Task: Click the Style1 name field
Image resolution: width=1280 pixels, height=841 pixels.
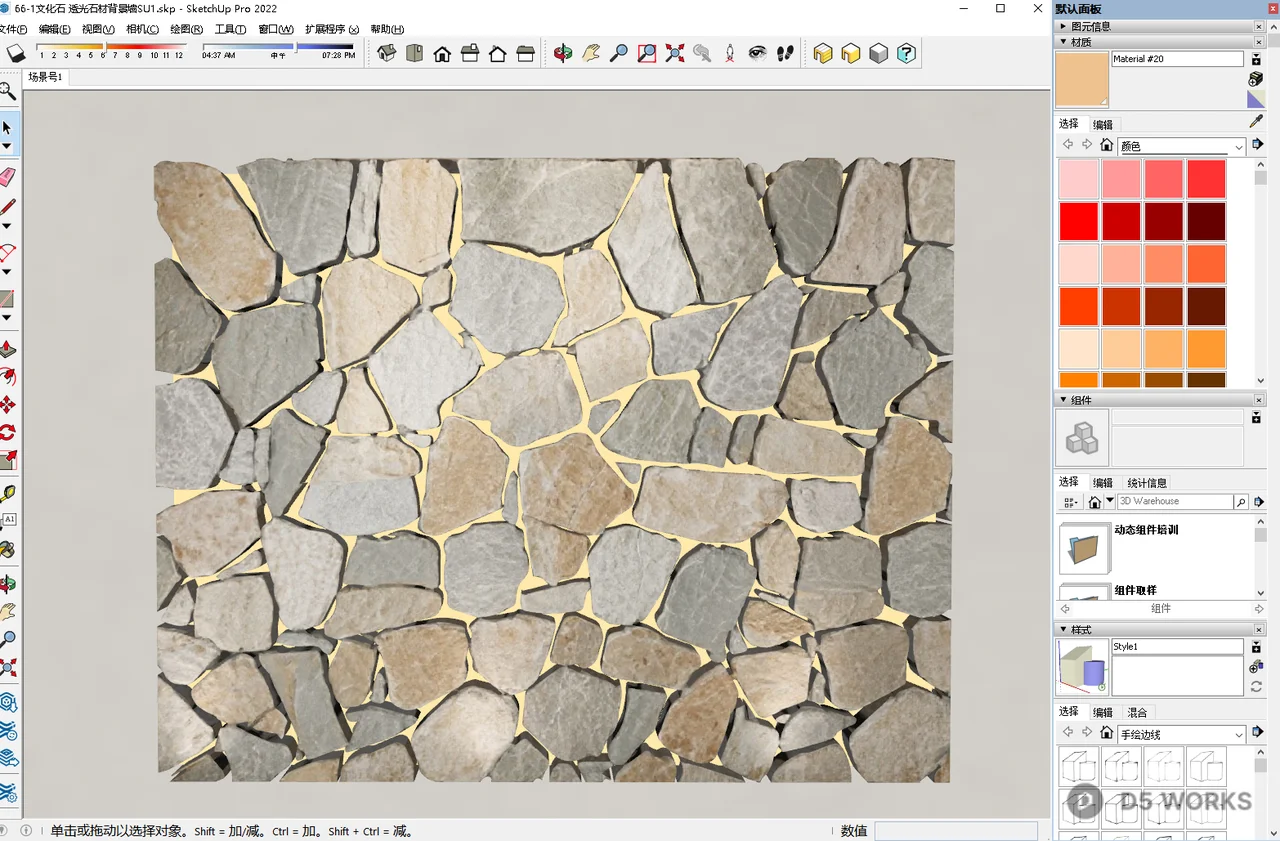Action: click(1177, 647)
